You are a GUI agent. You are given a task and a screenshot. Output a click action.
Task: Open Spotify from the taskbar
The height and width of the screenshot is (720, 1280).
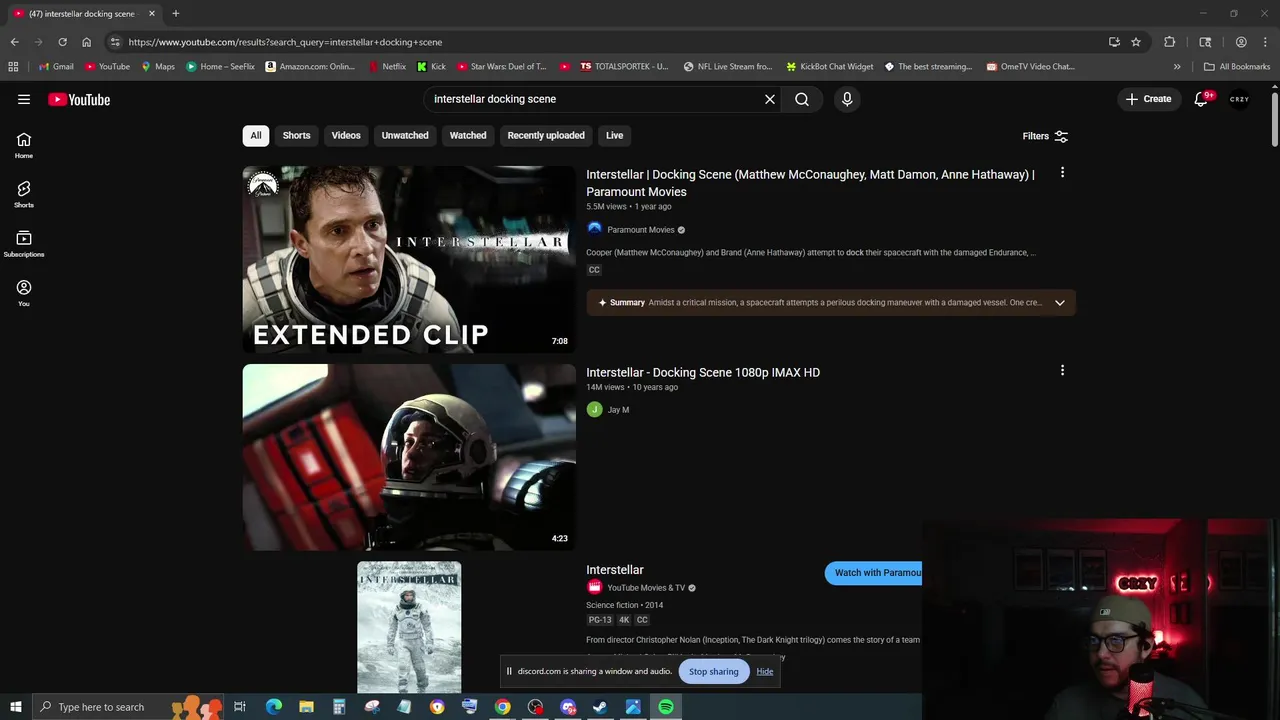(x=666, y=707)
